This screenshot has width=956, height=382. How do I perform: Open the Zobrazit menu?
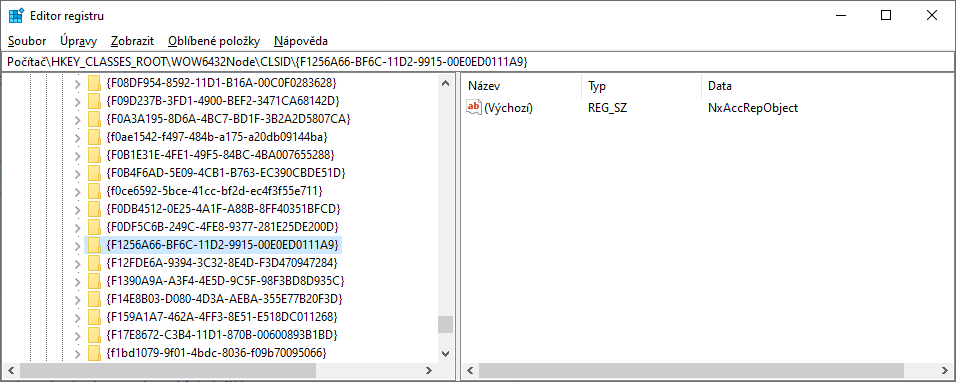132,41
